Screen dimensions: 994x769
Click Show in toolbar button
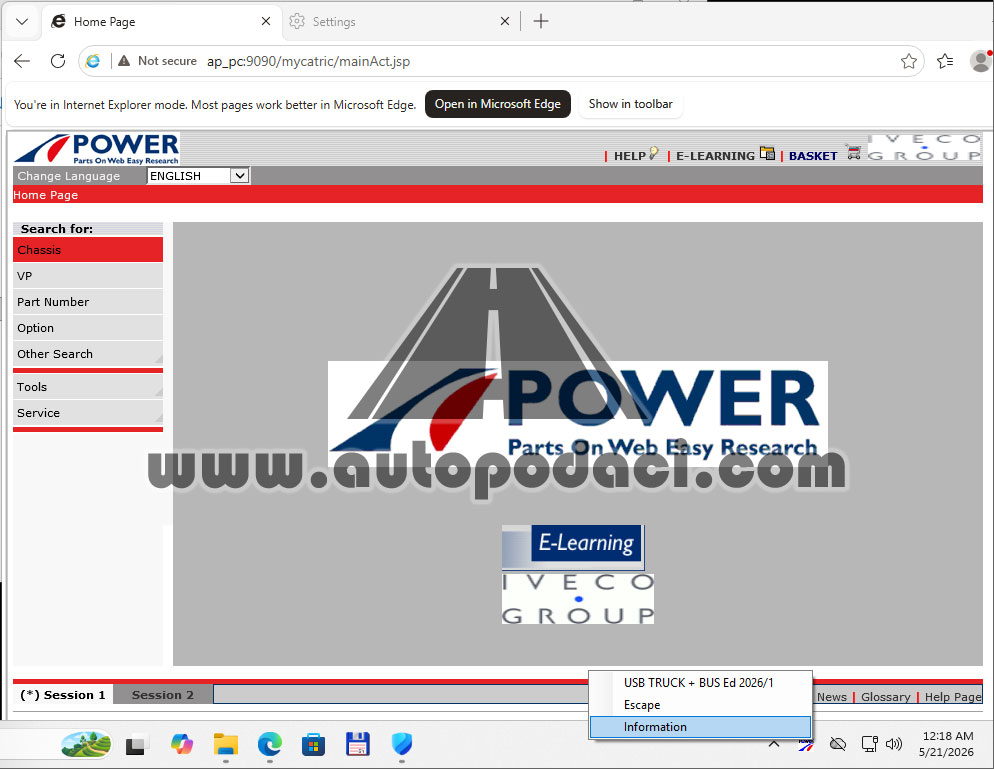(x=630, y=104)
